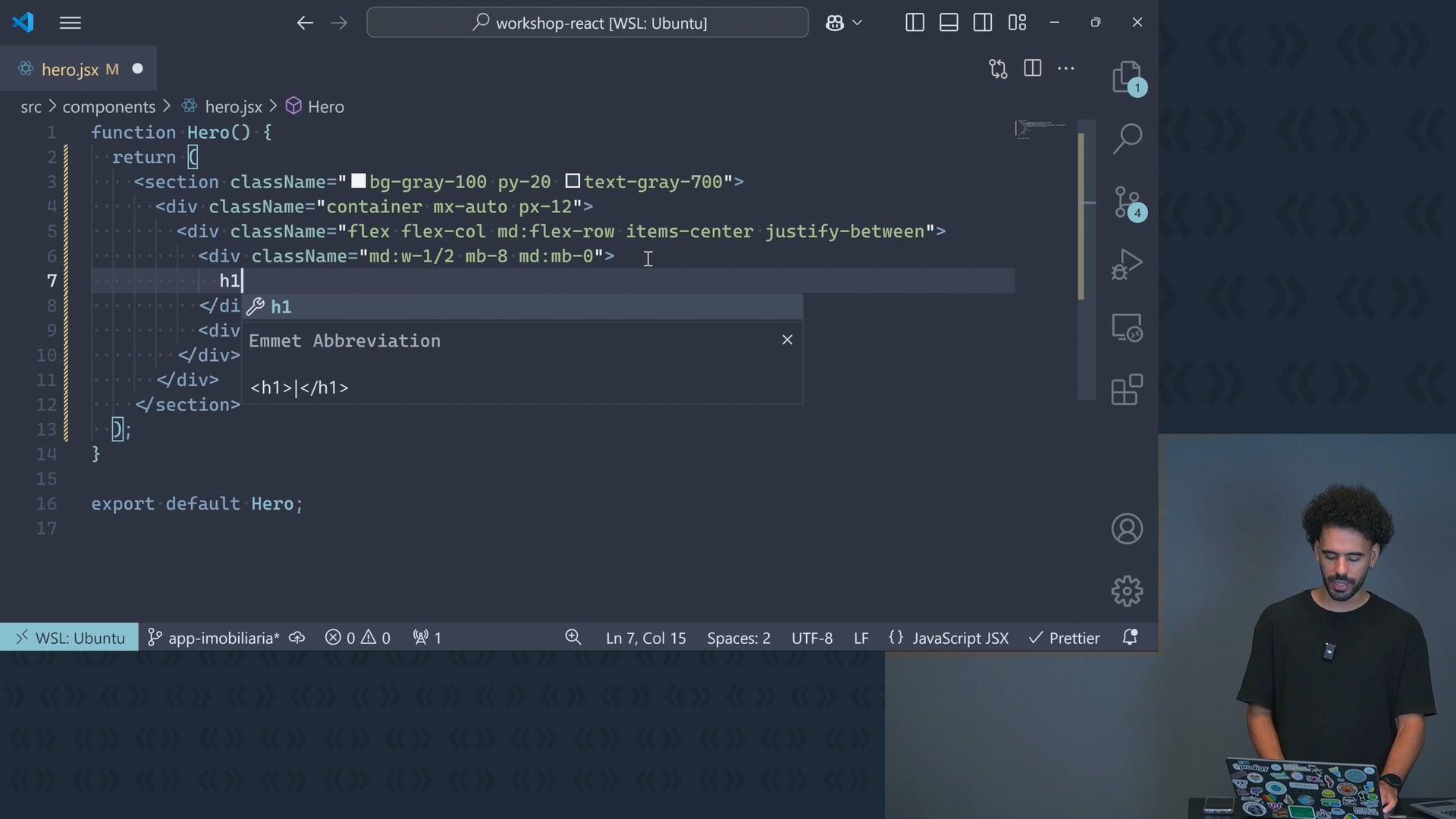
Task: Toggle the bottom panel layout
Action: [949, 23]
